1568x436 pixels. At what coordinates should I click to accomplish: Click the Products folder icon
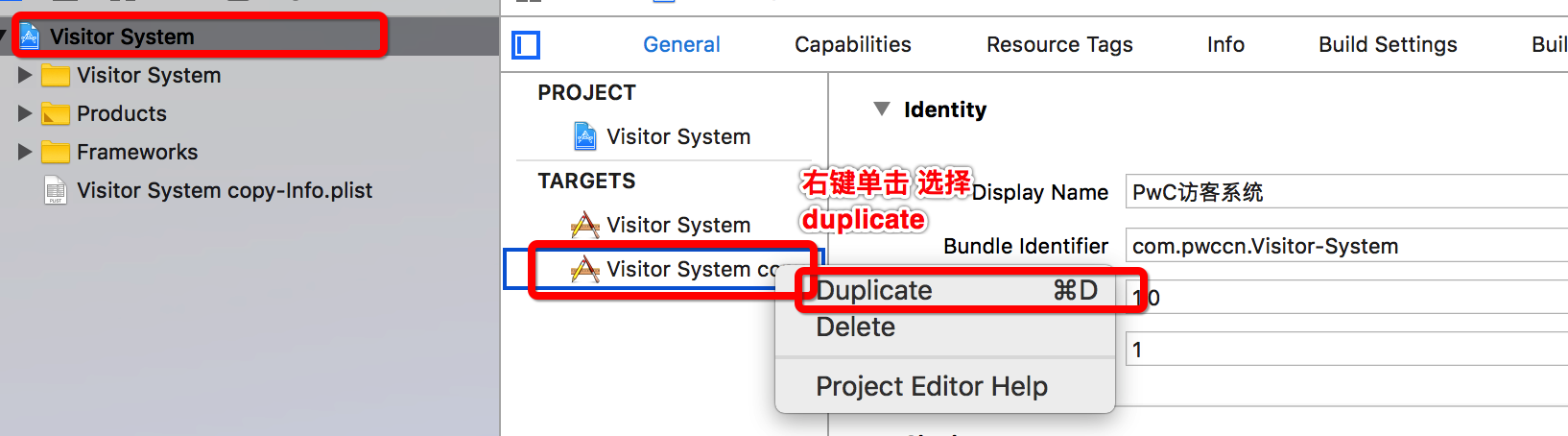tap(56, 113)
